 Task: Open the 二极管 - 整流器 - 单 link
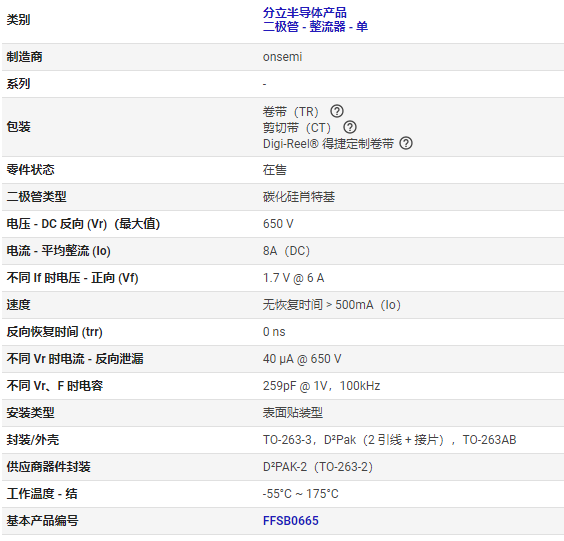315,27
